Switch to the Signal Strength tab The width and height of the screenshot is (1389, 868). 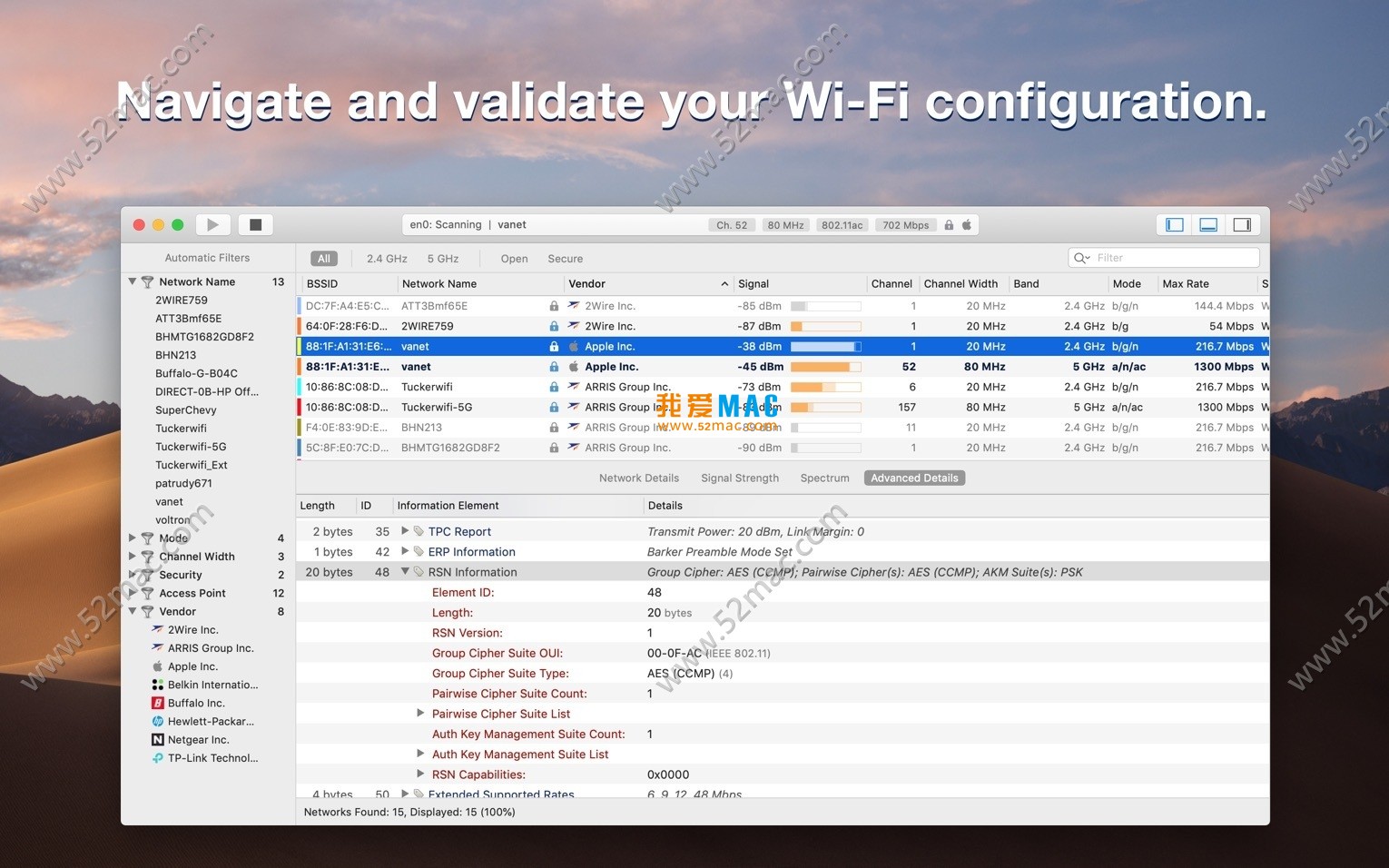[x=740, y=478]
